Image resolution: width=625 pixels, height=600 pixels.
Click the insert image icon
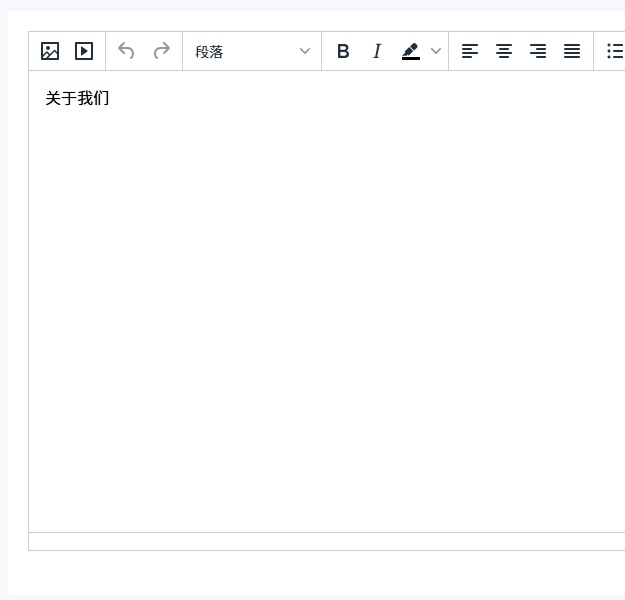tap(50, 51)
